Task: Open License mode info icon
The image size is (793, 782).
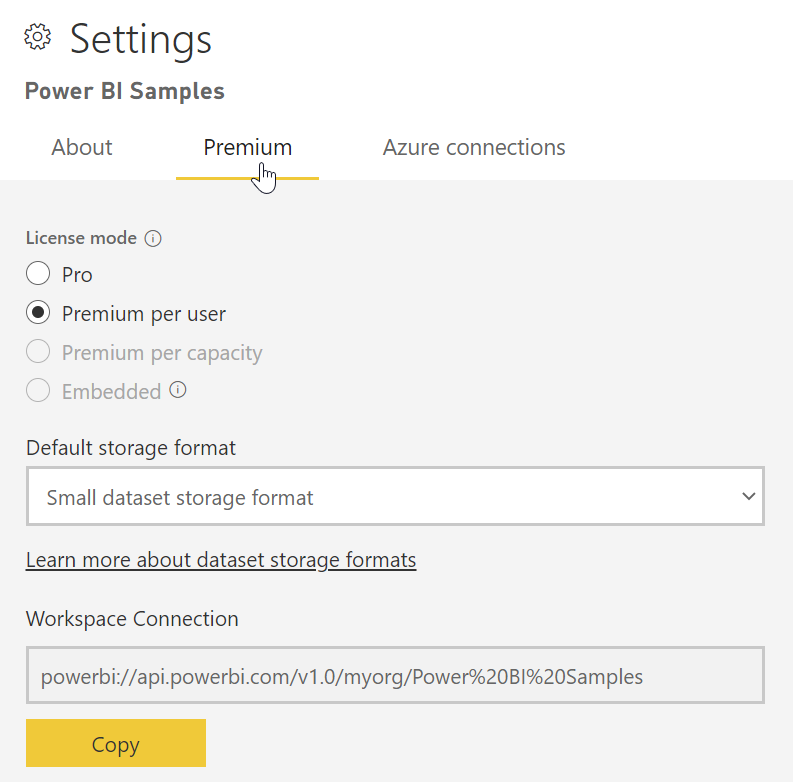Action: (153, 238)
